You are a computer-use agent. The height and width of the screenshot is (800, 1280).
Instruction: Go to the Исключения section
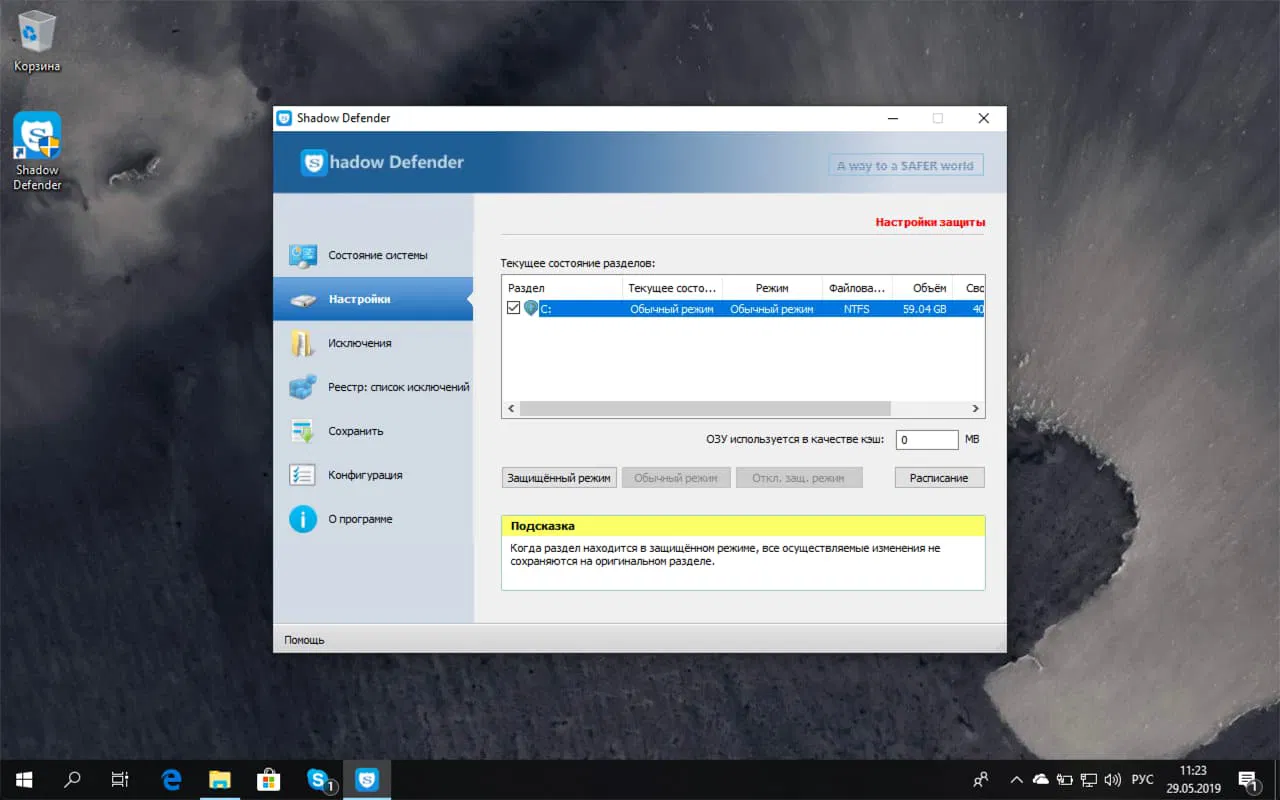(373, 343)
